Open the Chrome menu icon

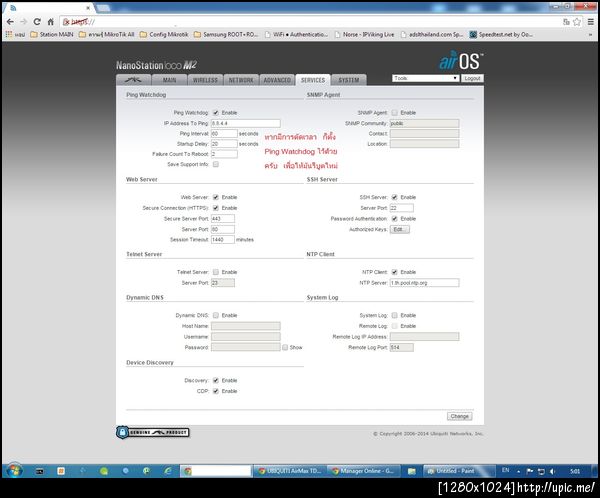(x=591, y=22)
